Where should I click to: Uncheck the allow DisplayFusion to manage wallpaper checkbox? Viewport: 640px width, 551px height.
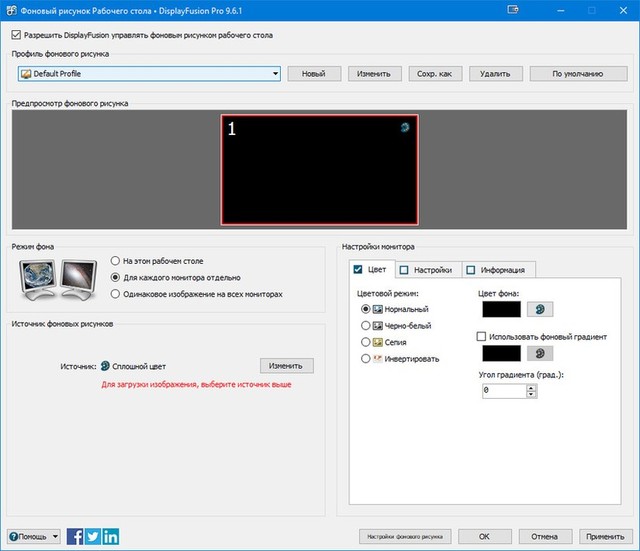click(x=15, y=34)
